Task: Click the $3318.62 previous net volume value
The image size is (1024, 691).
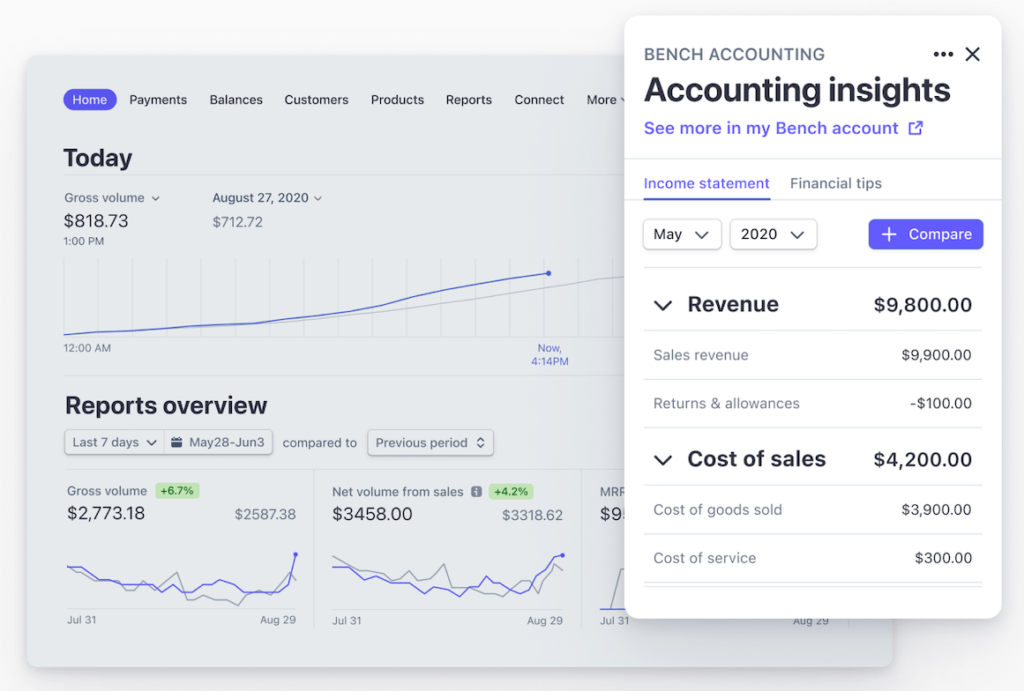Action: 532,515
